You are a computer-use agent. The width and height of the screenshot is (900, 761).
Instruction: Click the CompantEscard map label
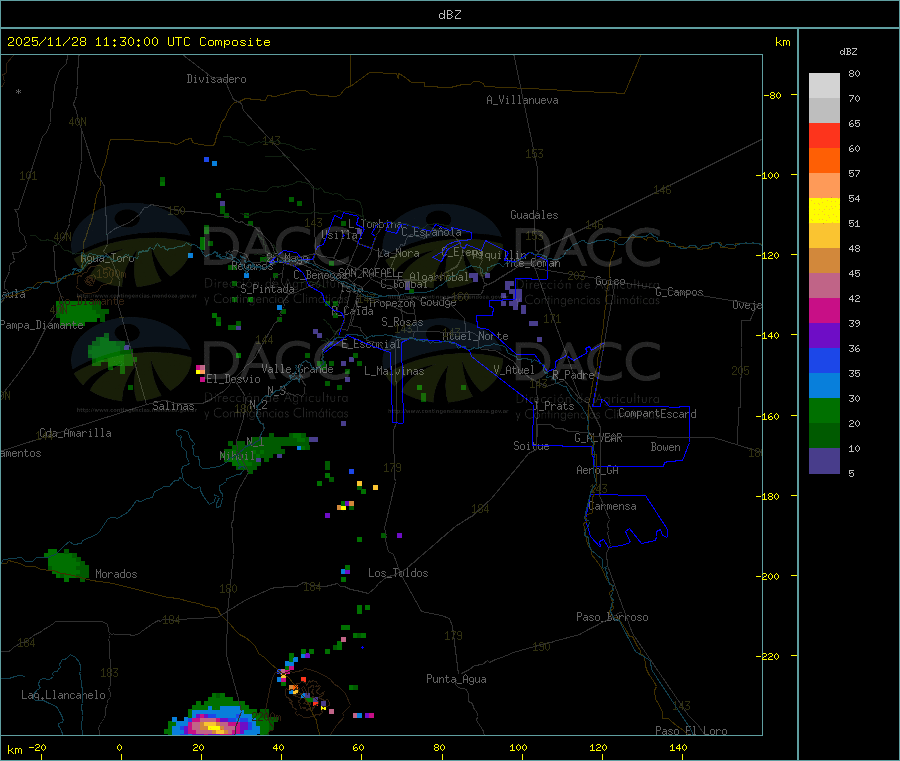[657, 414]
